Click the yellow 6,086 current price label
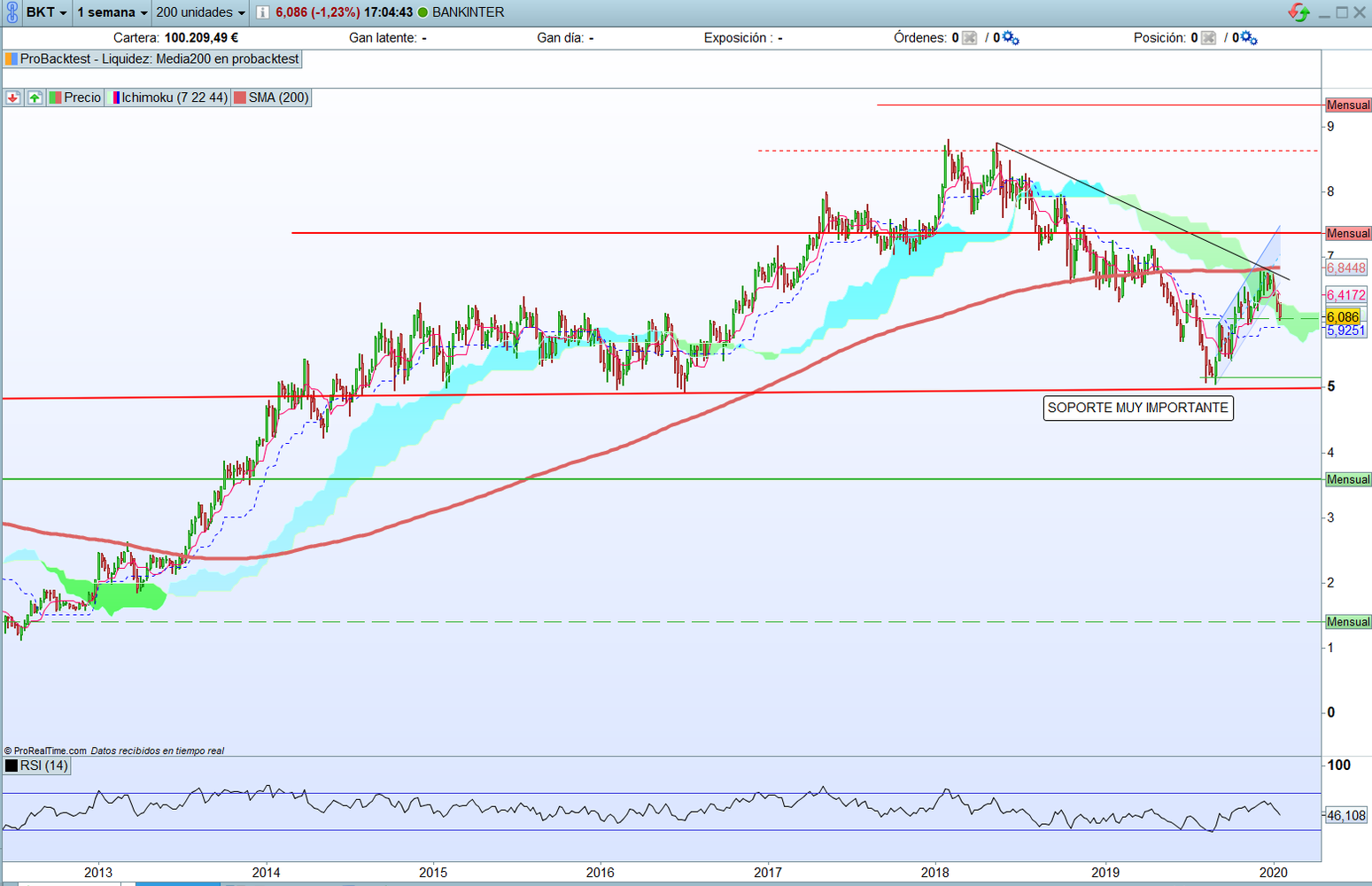 (1343, 317)
